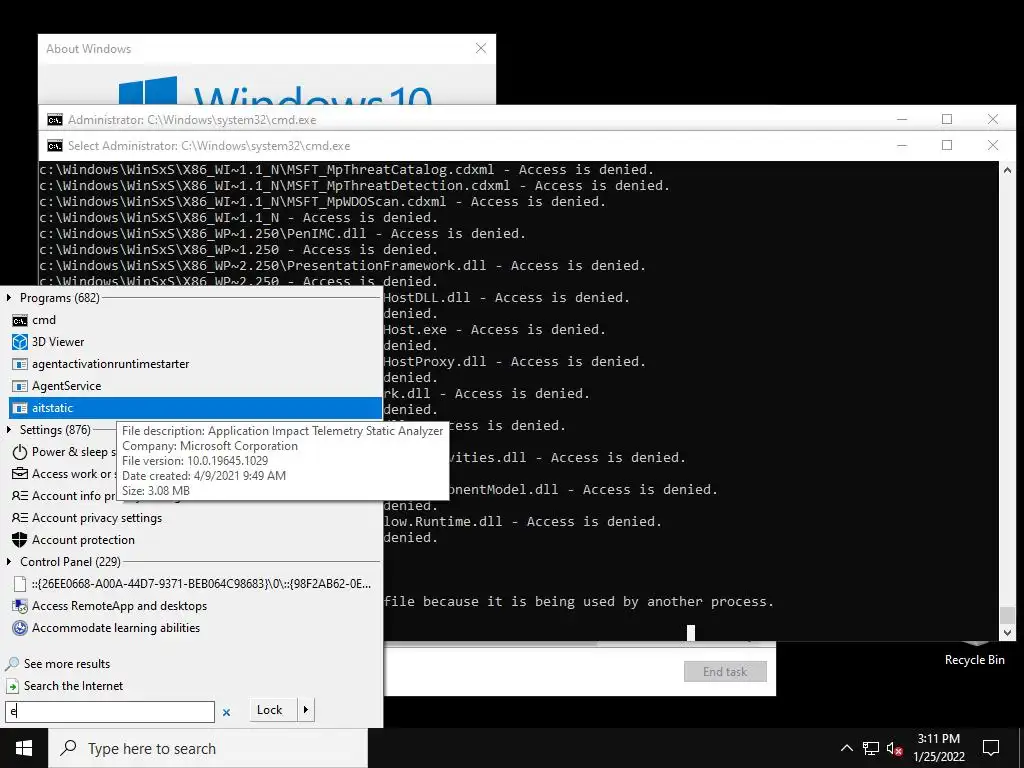Click the console scrollbar up arrow

pyautogui.click(x=1007, y=170)
